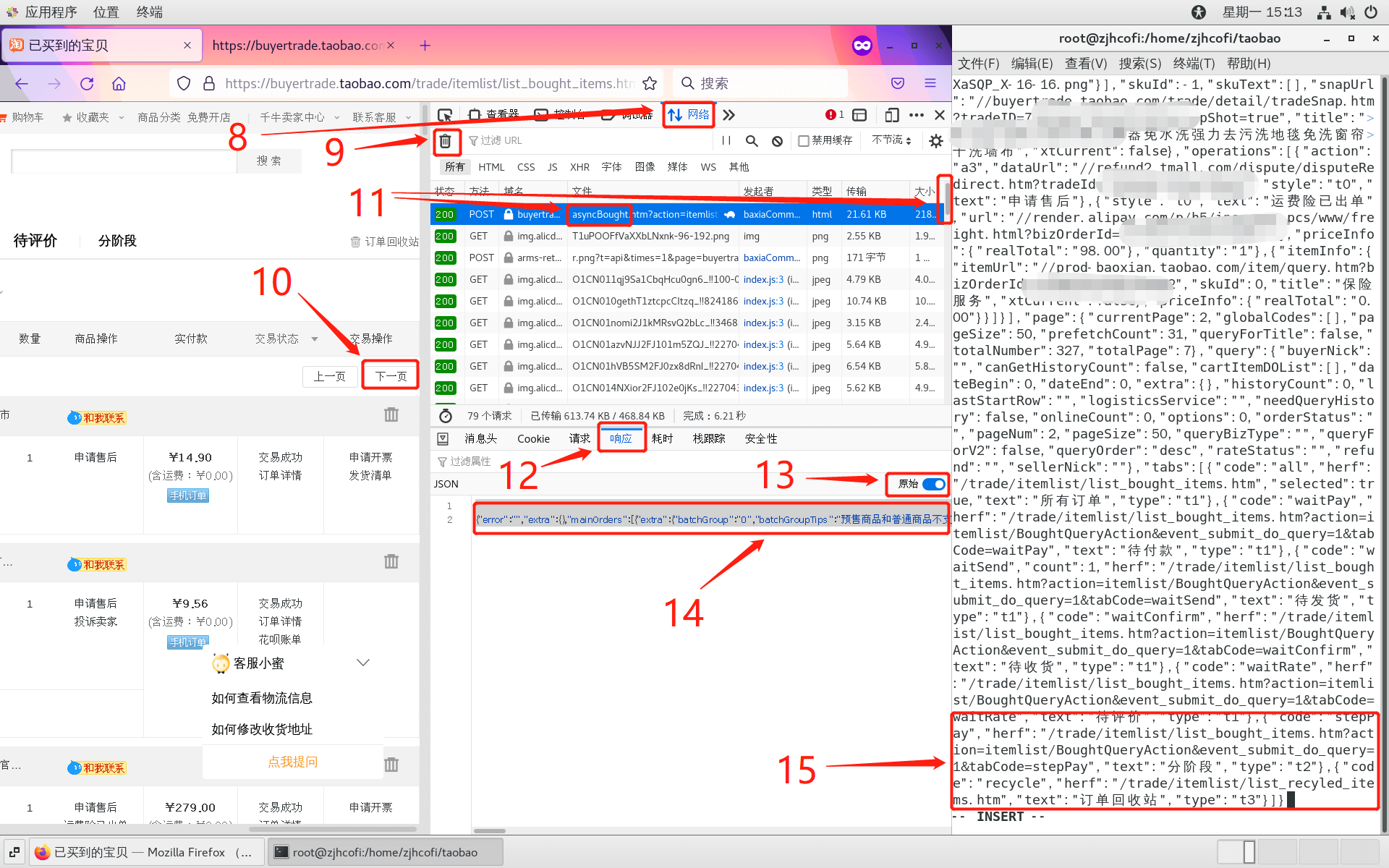Toggle the JS request filter
Image resolution: width=1389 pixels, height=868 pixels.
click(x=552, y=167)
